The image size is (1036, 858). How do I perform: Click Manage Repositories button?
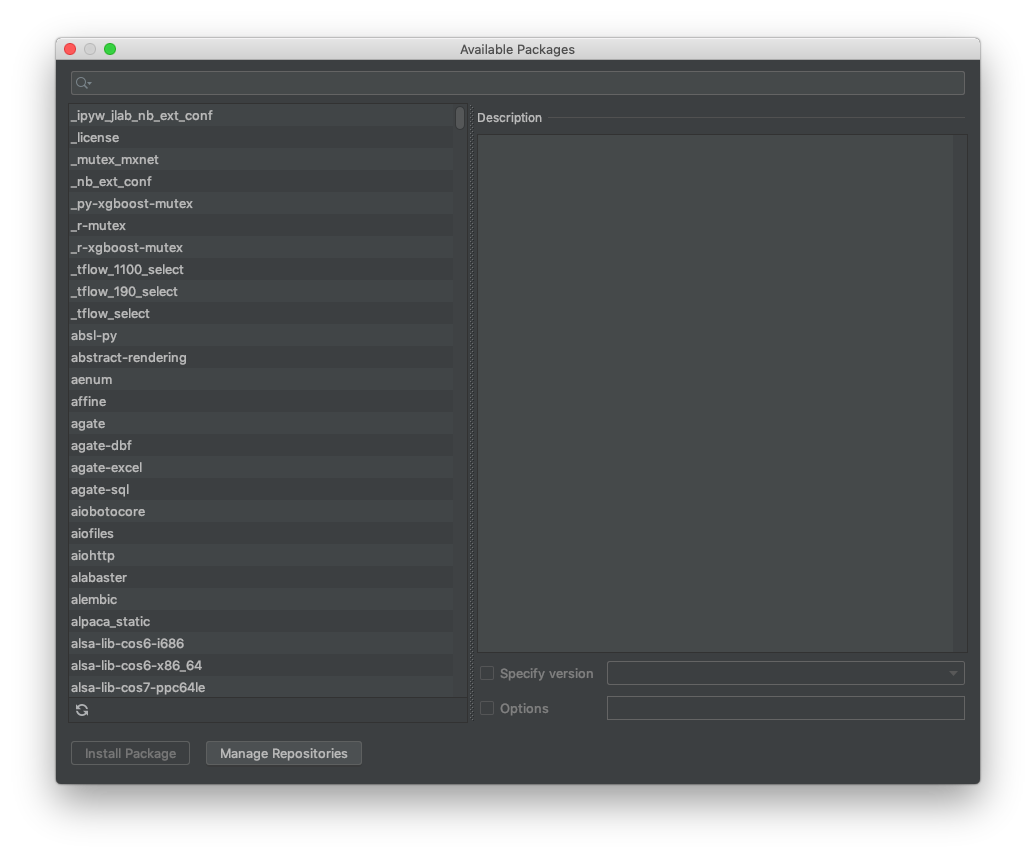(283, 753)
